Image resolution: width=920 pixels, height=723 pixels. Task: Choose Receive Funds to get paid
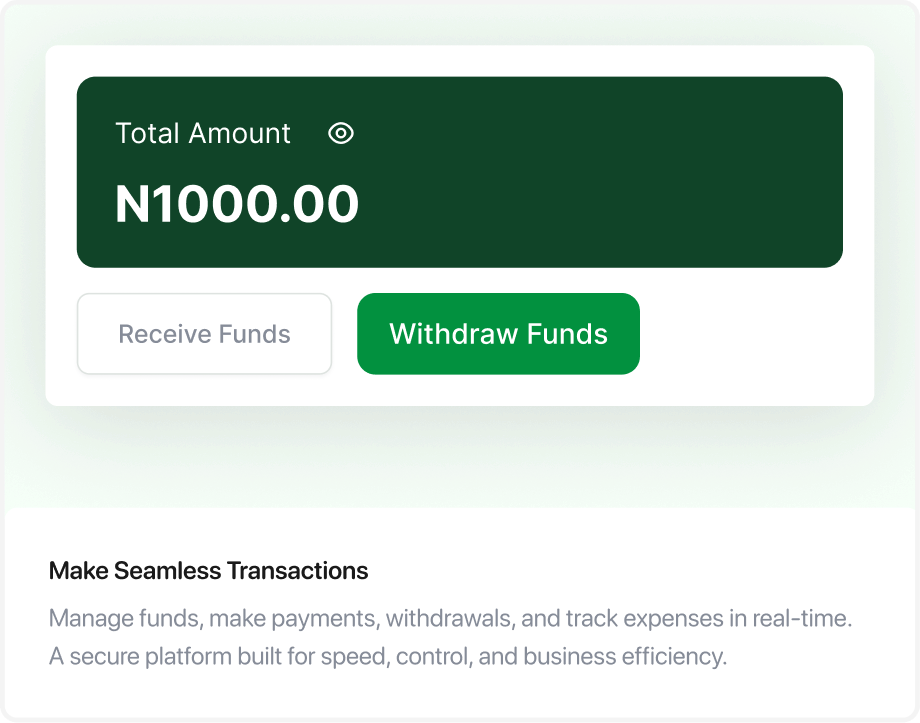pyautogui.click(x=204, y=334)
